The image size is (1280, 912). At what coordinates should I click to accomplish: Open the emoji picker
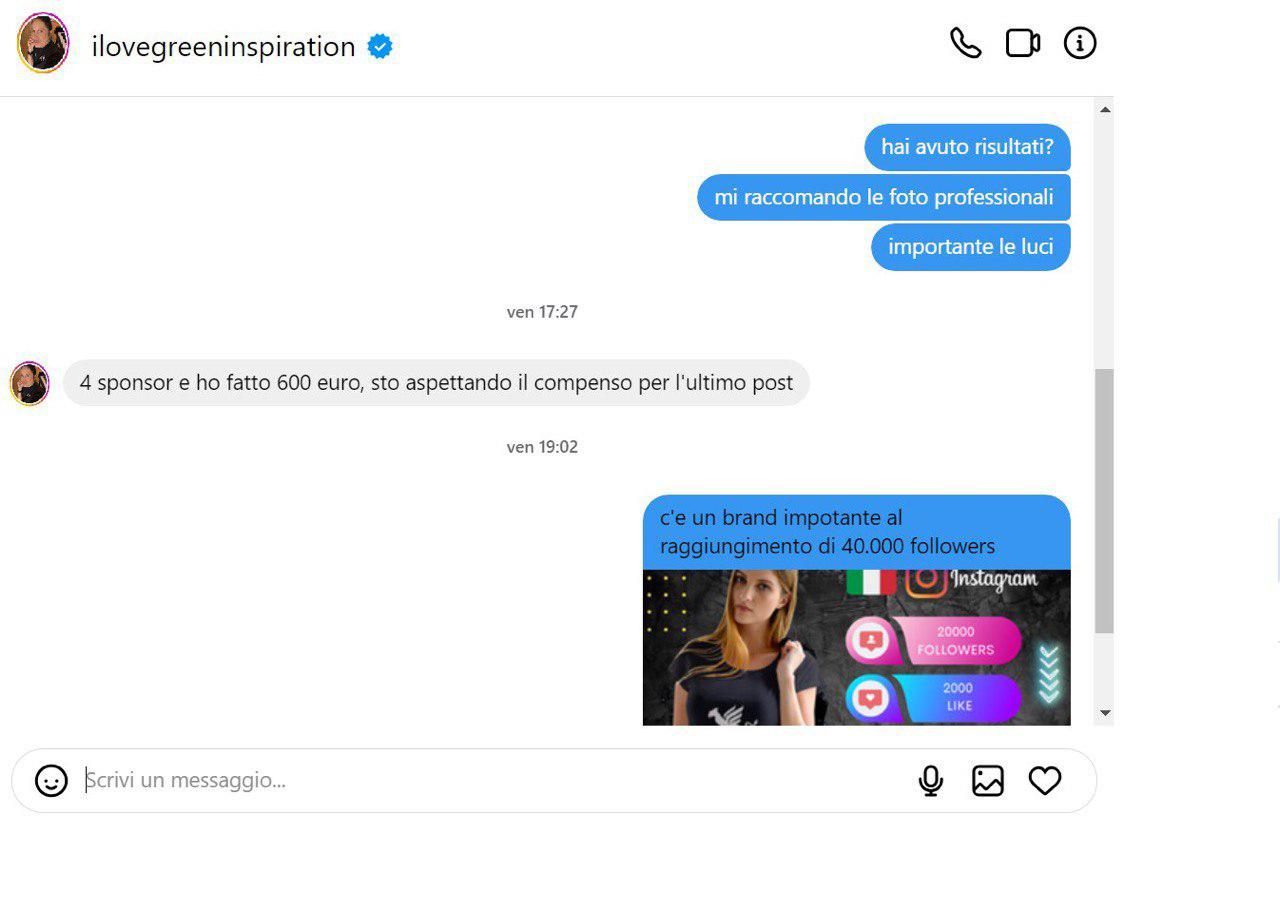pyautogui.click(x=51, y=780)
